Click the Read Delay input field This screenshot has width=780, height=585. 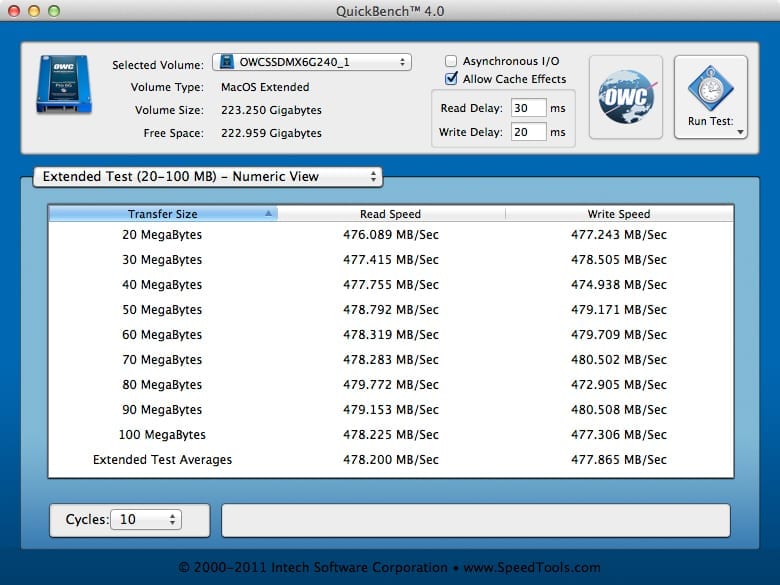click(x=528, y=108)
